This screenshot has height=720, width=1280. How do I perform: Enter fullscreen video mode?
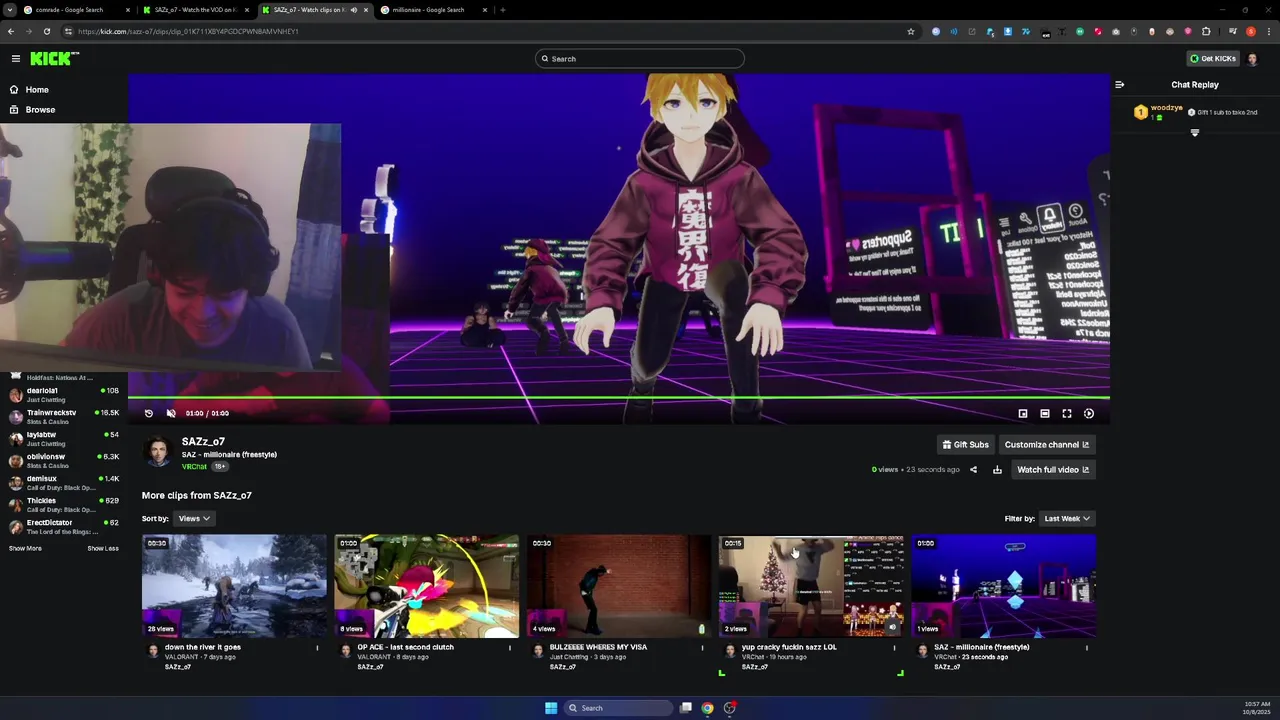coord(1067,413)
